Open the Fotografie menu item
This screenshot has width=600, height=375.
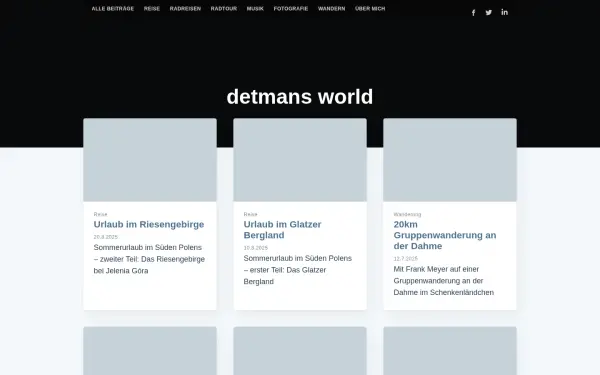coord(291,8)
